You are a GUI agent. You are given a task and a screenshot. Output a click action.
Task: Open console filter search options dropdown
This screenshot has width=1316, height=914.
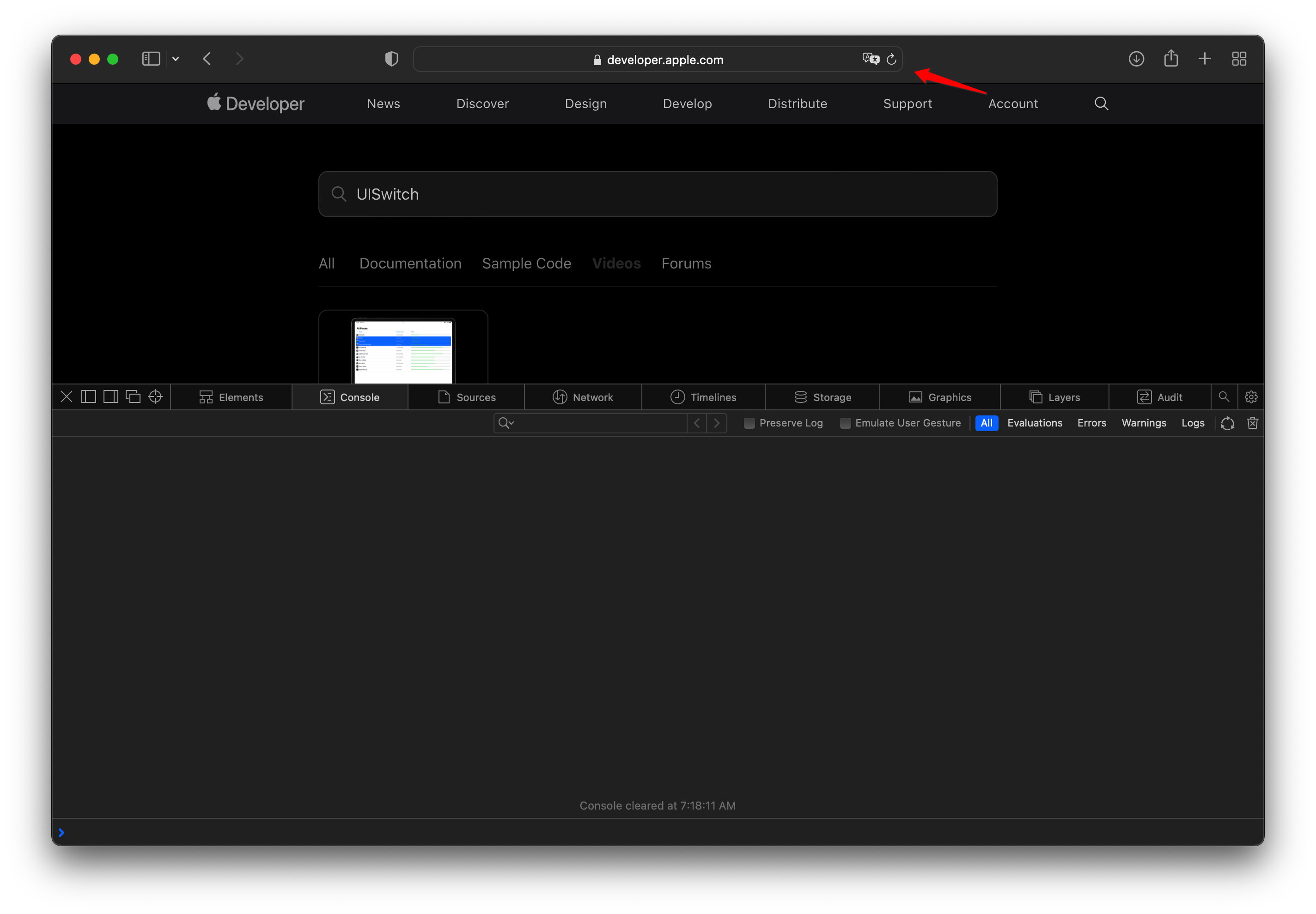click(x=506, y=423)
